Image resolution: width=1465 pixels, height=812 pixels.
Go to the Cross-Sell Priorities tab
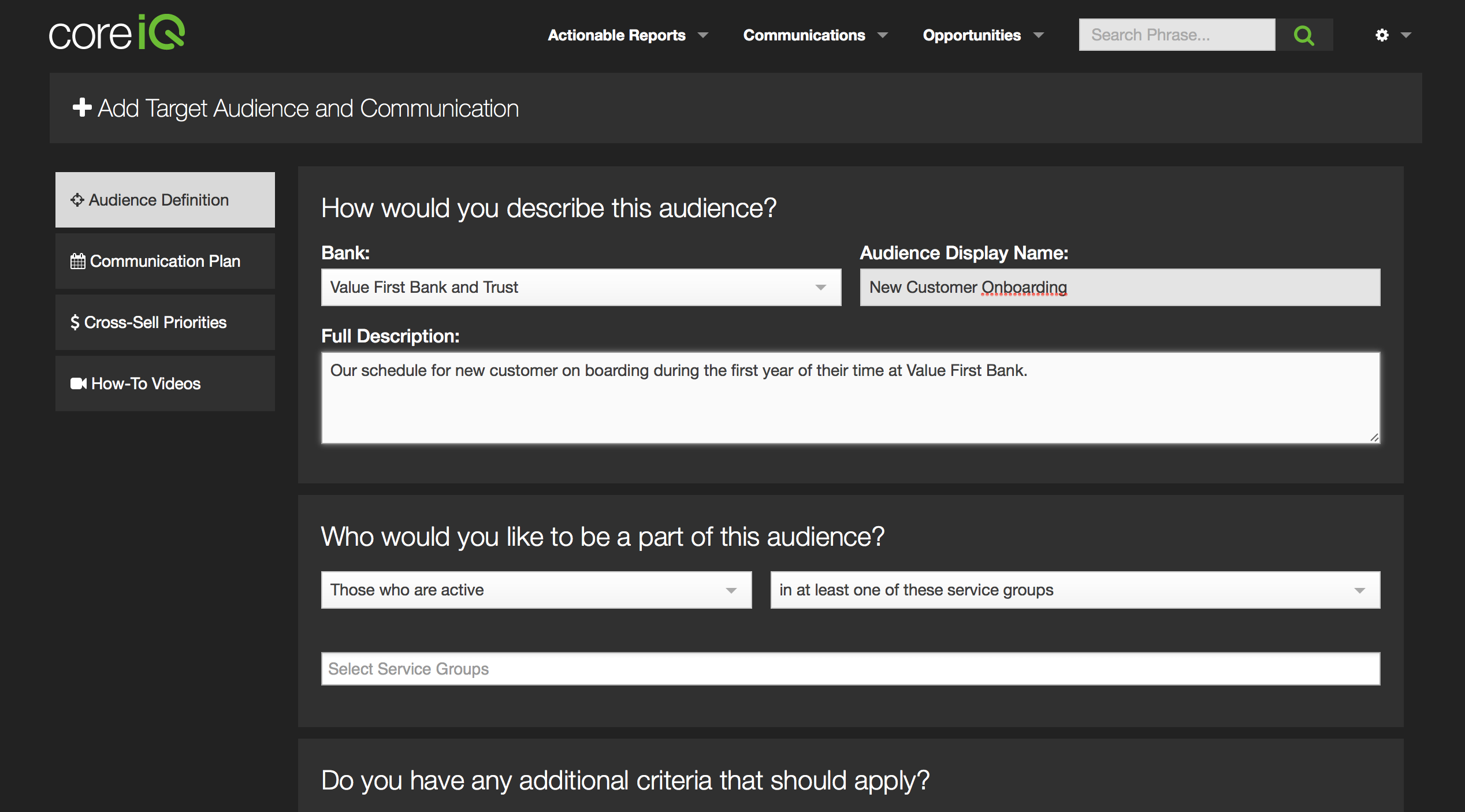point(165,322)
